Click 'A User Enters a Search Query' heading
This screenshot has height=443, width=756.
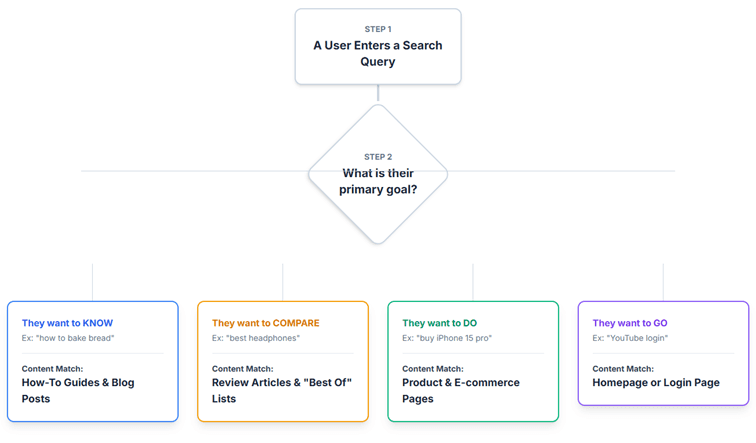click(x=378, y=54)
